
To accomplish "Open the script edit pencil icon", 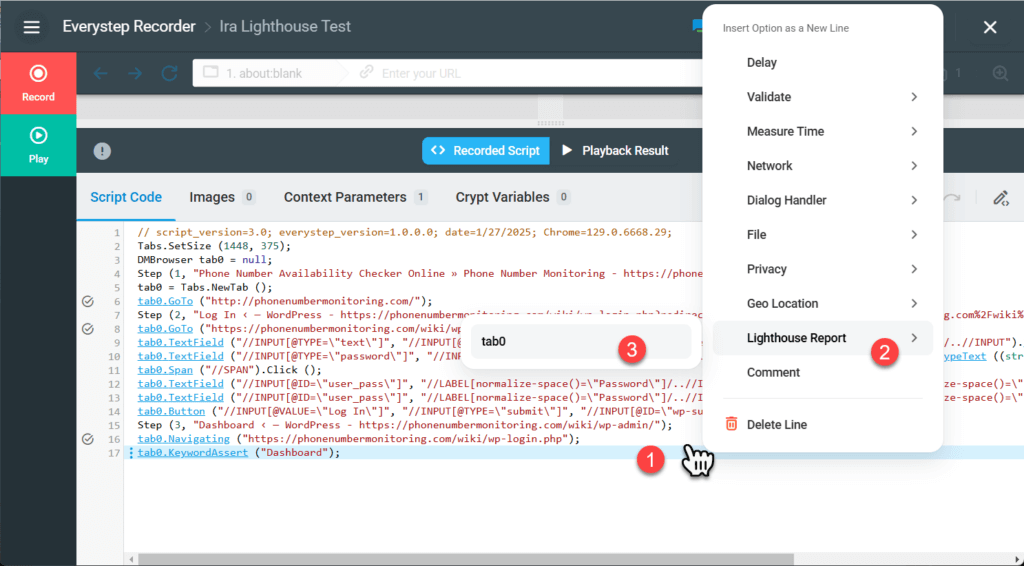I will [x=1000, y=198].
